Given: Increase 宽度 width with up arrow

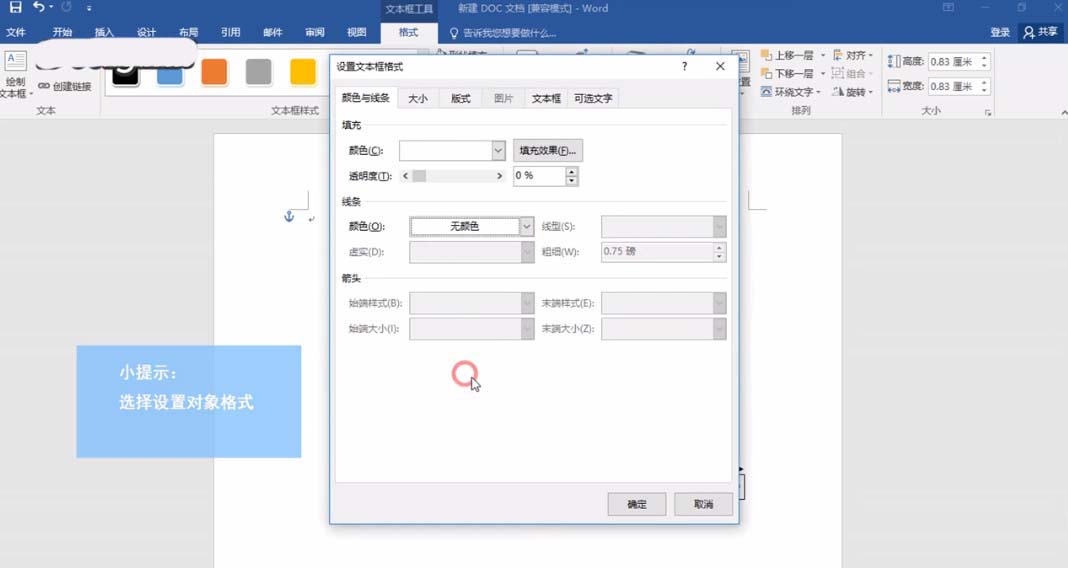Looking at the screenshot, I should 984,82.
